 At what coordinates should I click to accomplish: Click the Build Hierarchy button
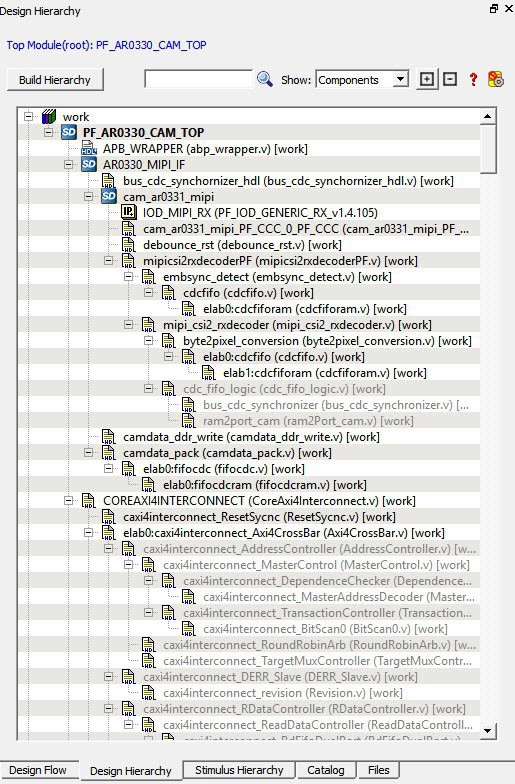point(55,80)
